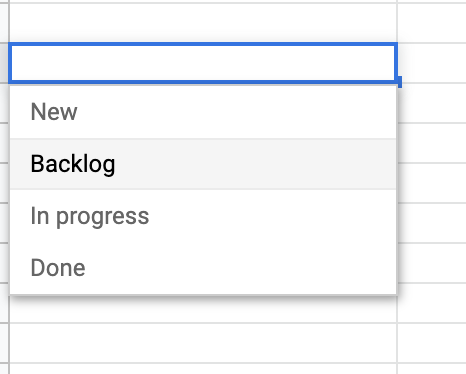Click the row header of the row above active cell
The image size is (466, 374).
[x=4, y=23]
